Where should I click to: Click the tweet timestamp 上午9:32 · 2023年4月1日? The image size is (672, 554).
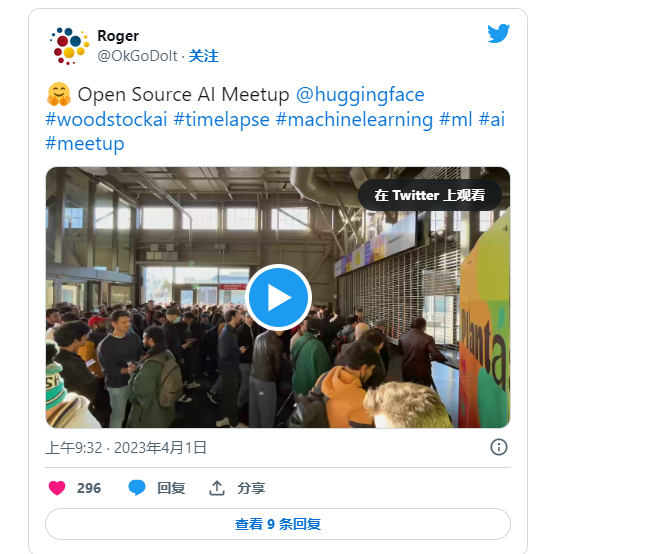(126, 447)
